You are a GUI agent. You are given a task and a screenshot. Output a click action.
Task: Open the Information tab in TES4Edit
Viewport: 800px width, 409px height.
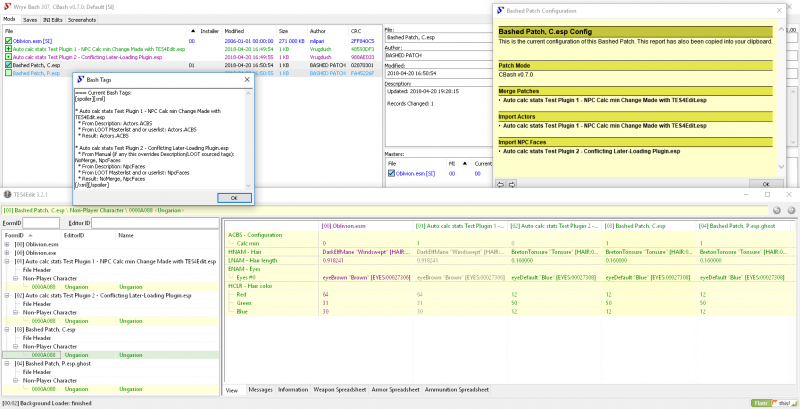pos(293,390)
